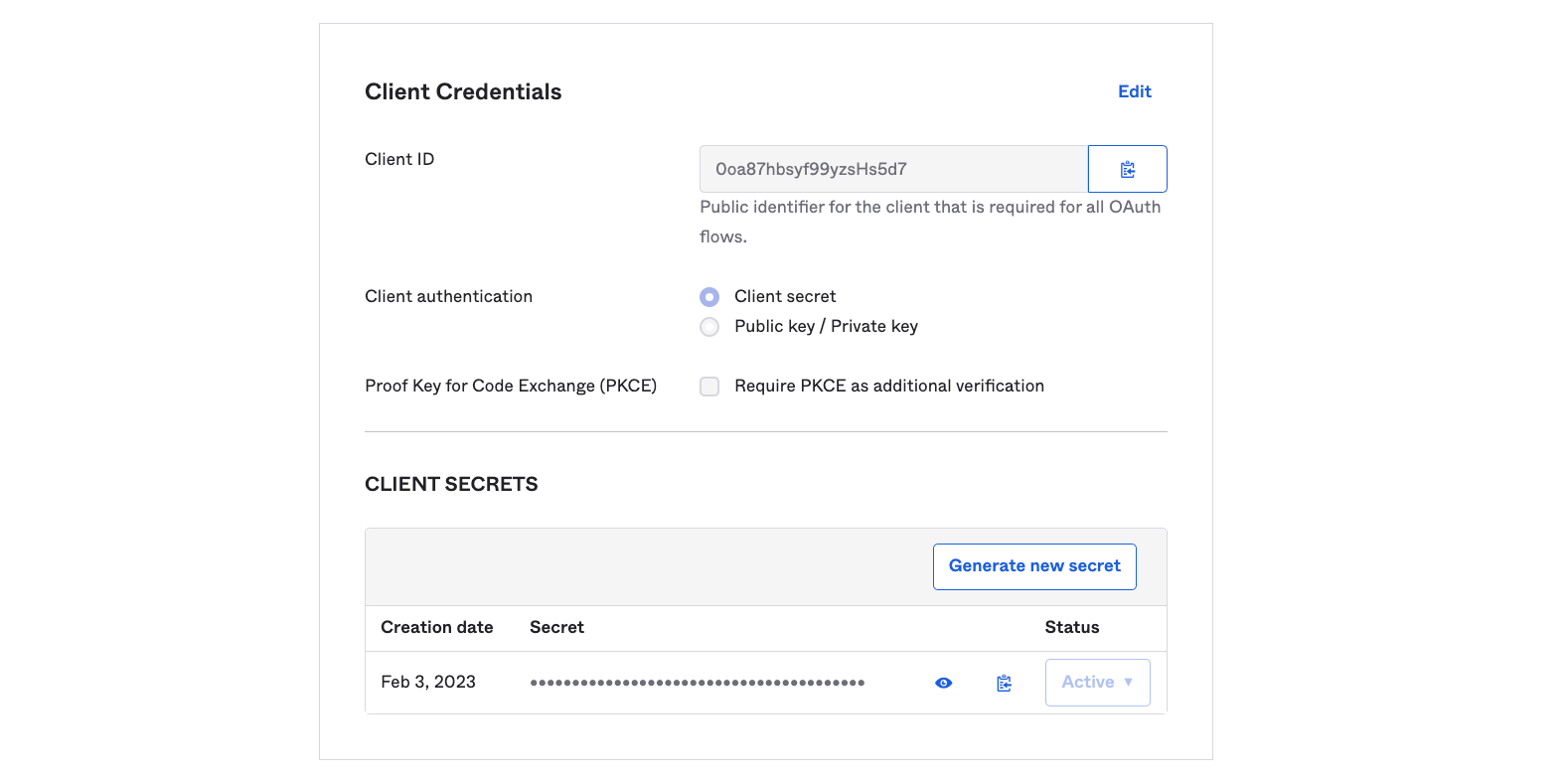Click the "Require PKCE as additional verification" label
The image size is (1568, 782).
pos(888,386)
